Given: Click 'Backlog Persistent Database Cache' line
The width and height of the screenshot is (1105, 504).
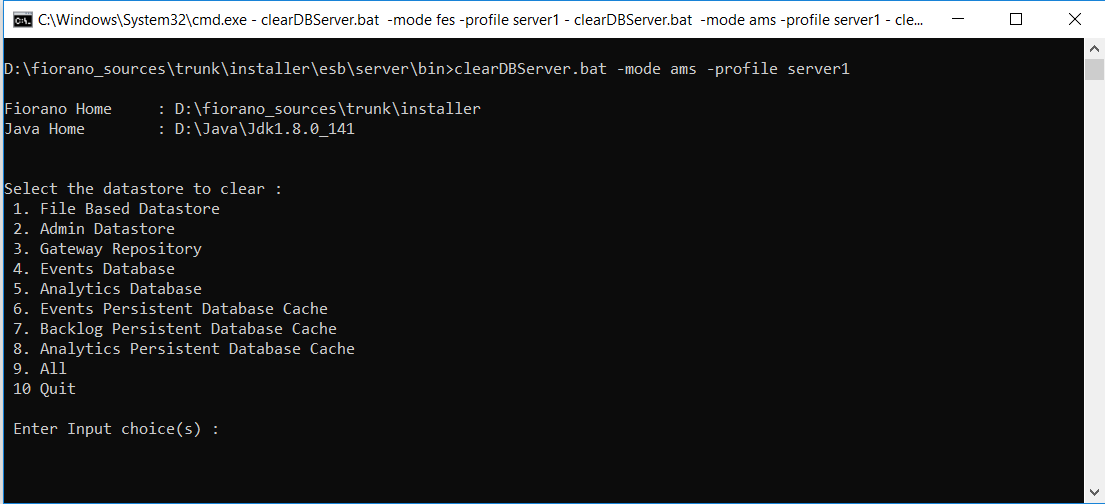Looking at the screenshot, I should point(175,328).
